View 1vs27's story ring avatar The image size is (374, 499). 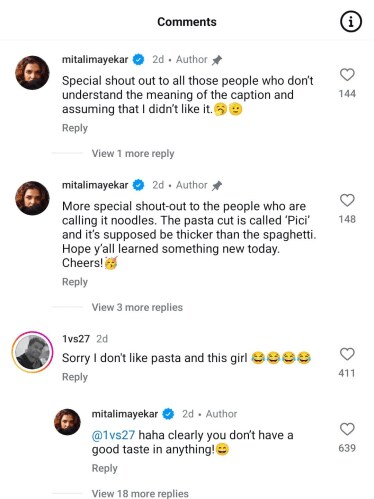[x=32, y=352]
